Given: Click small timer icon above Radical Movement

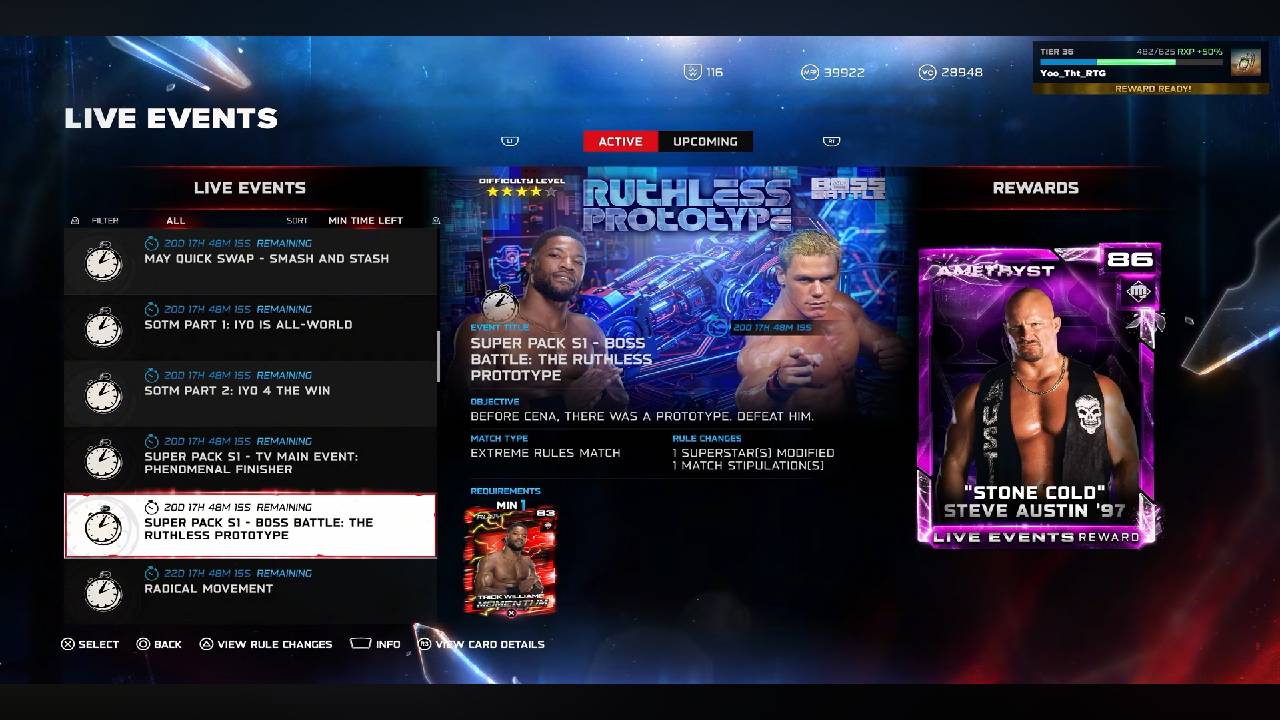Looking at the screenshot, I should pos(151,573).
